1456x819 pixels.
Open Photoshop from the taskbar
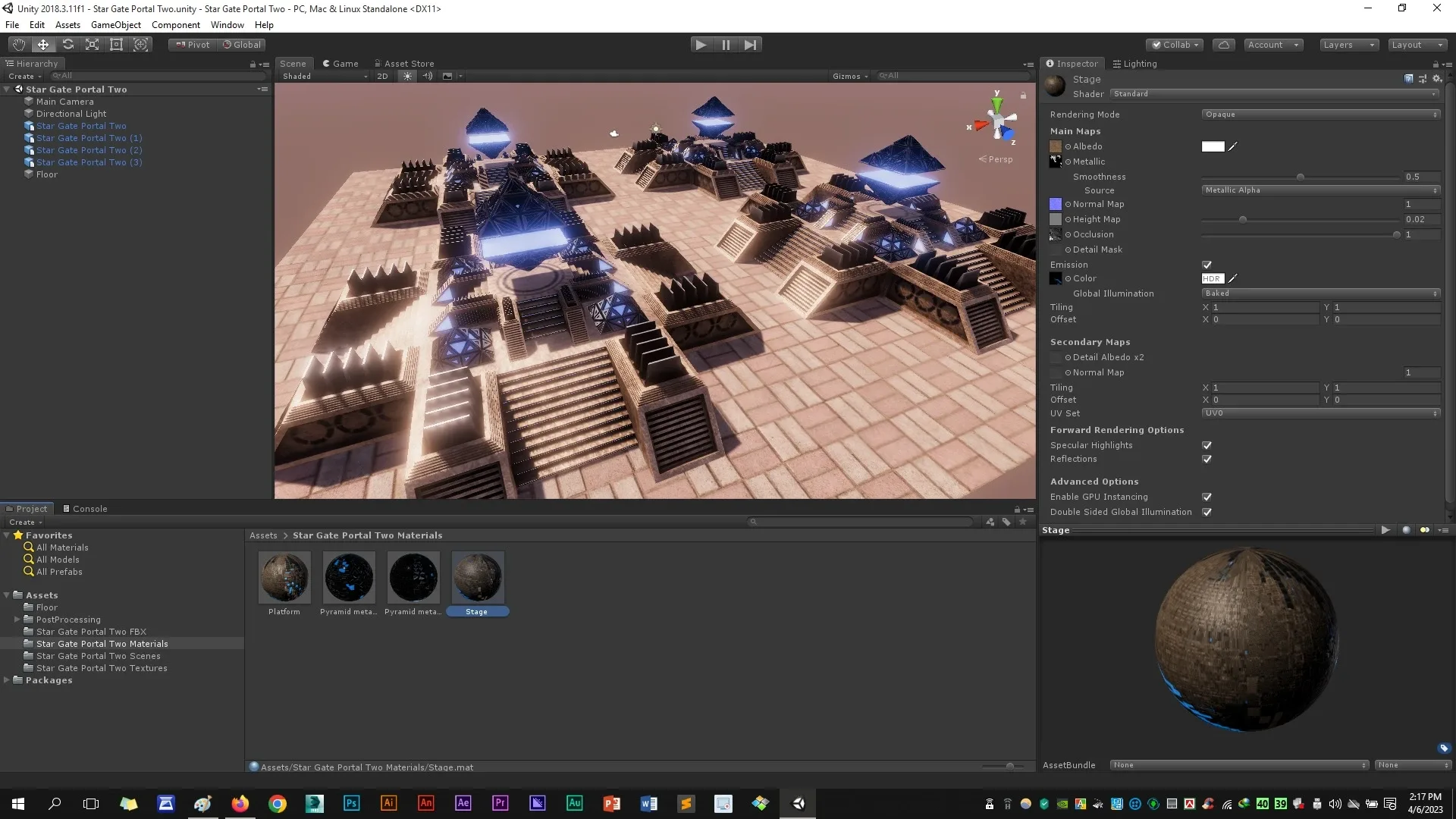tap(351, 804)
